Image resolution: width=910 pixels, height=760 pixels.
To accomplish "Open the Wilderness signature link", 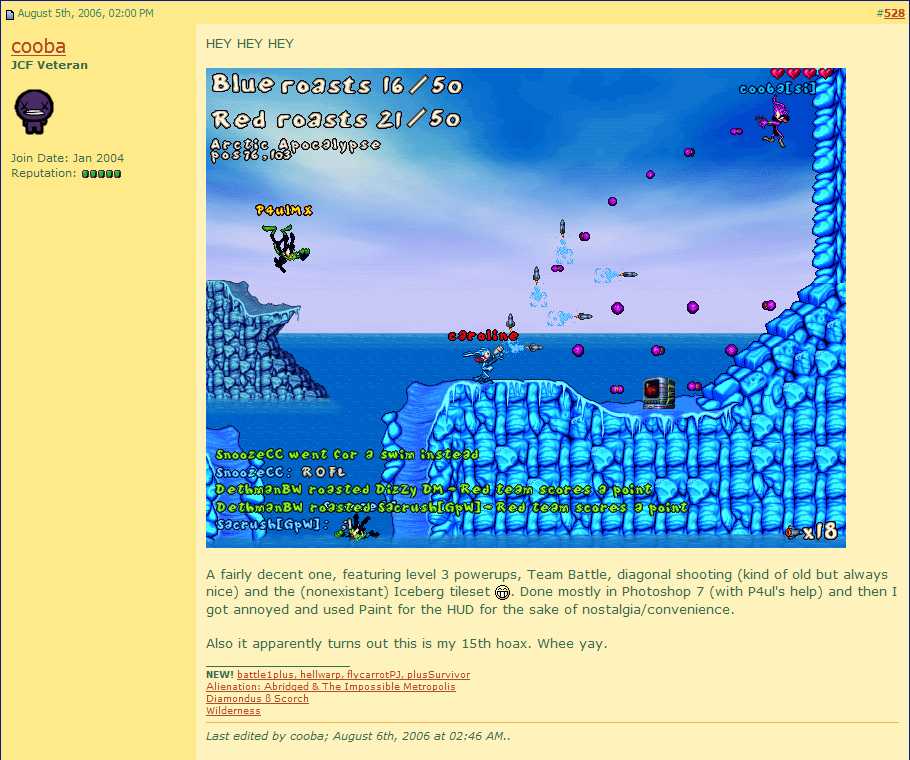I will click(233, 711).
